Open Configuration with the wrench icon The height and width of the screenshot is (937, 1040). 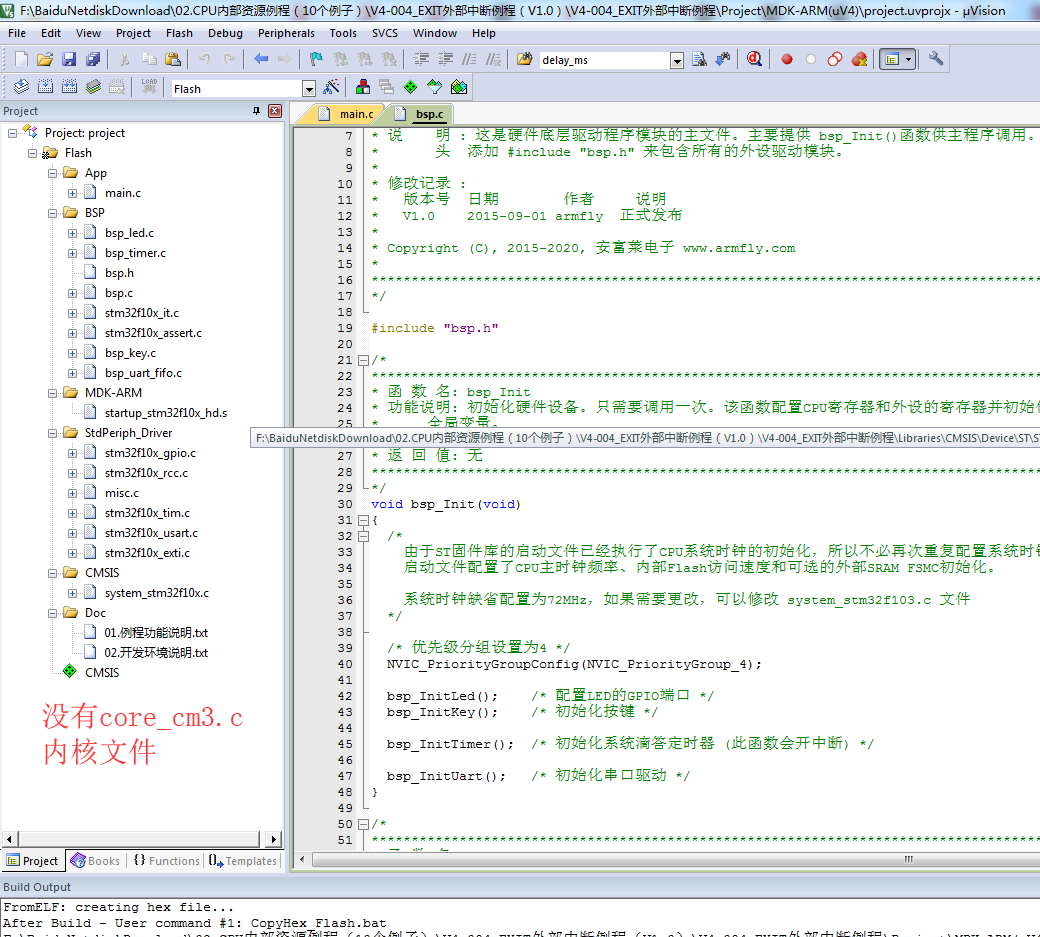936,60
